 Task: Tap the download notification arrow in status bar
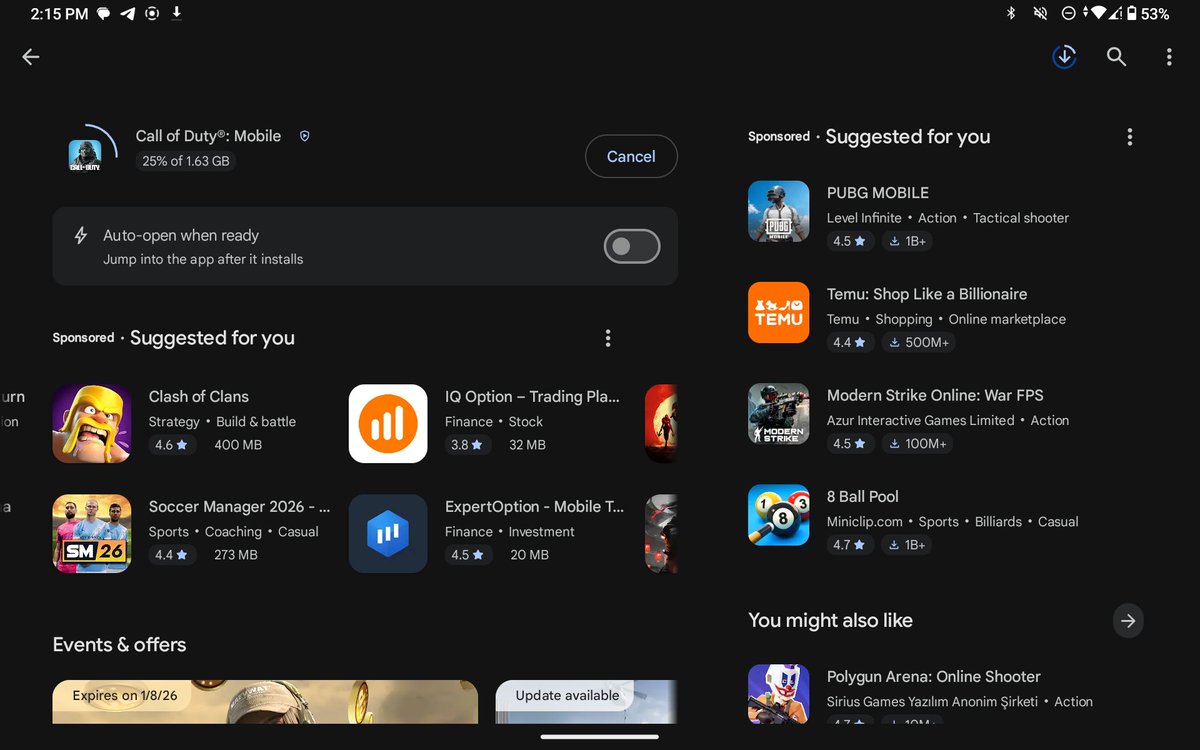(176, 13)
